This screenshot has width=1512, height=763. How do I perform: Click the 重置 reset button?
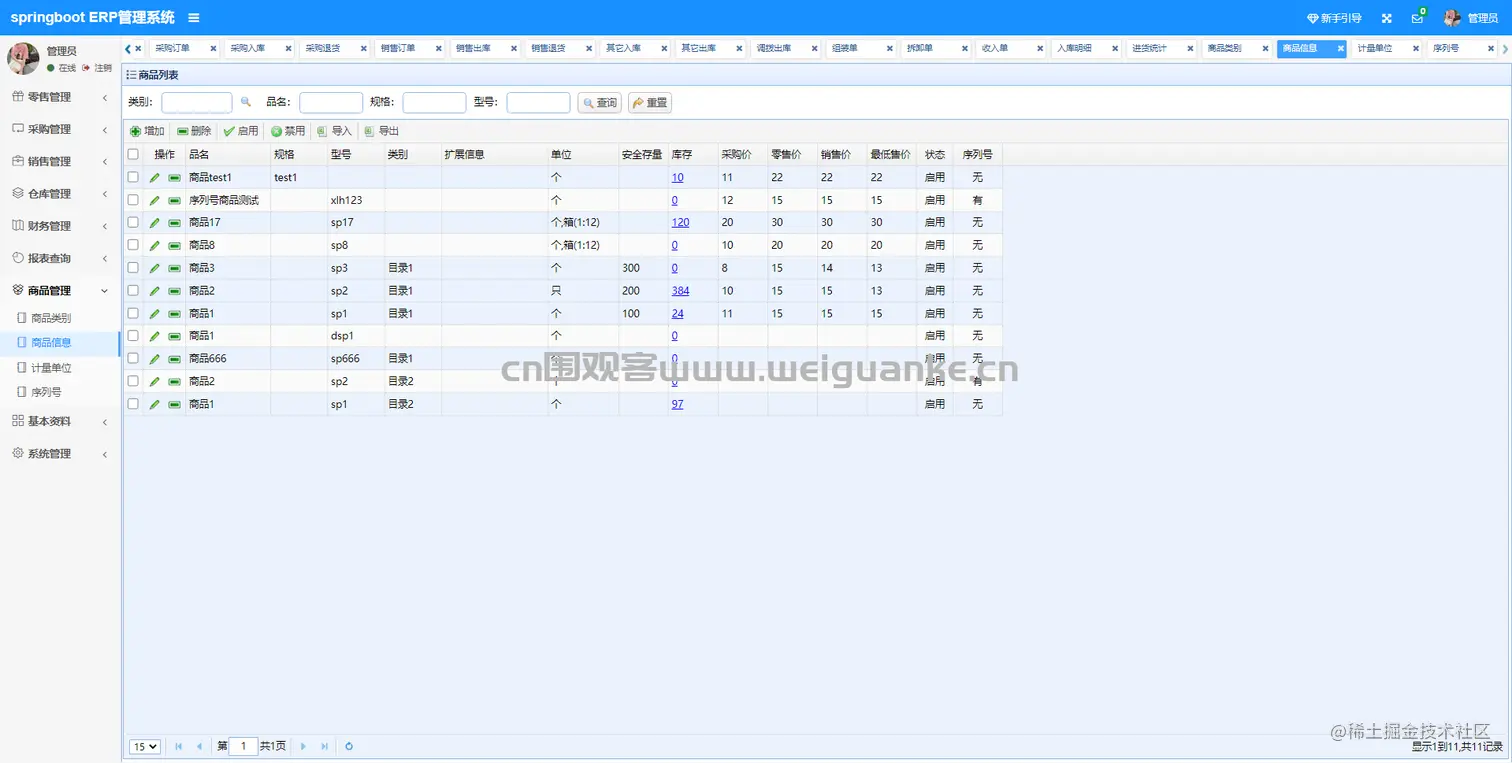coord(650,103)
